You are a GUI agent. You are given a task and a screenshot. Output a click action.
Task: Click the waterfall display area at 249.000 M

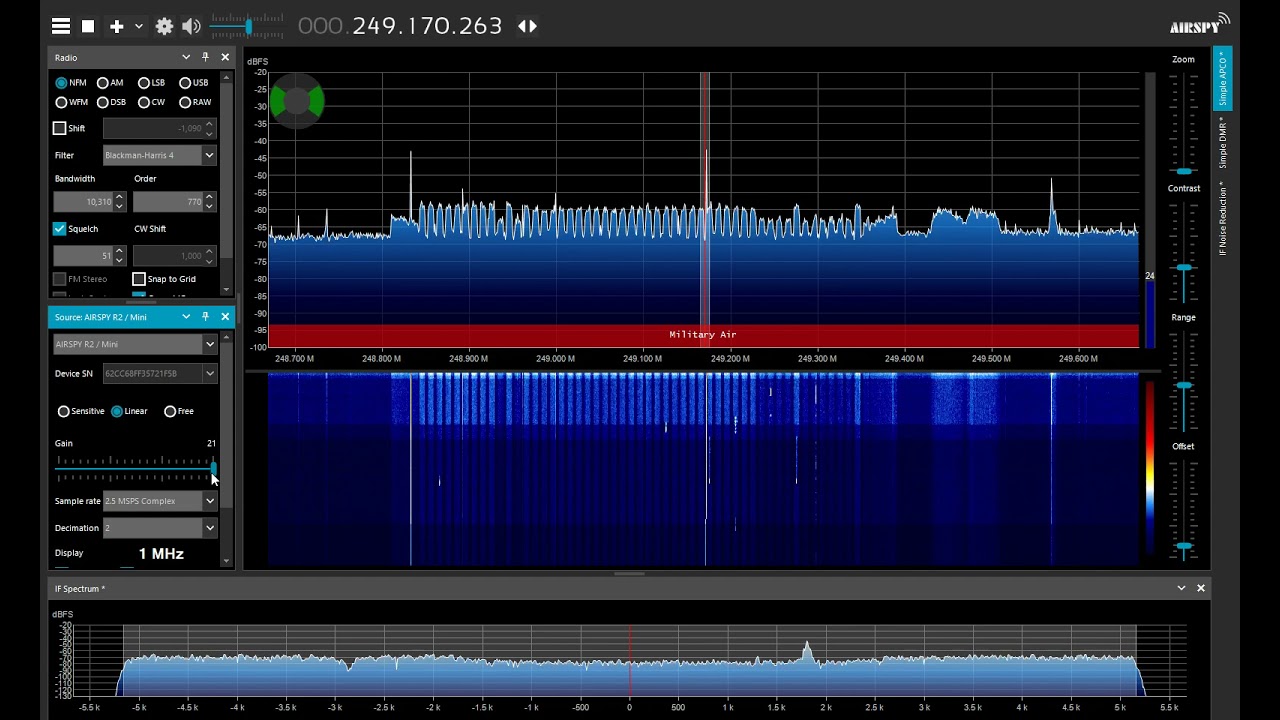pyautogui.click(x=556, y=470)
